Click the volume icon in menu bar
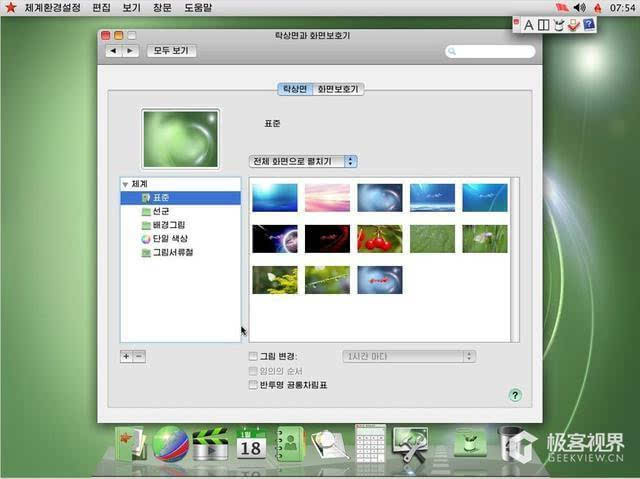 pyautogui.click(x=581, y=8)
